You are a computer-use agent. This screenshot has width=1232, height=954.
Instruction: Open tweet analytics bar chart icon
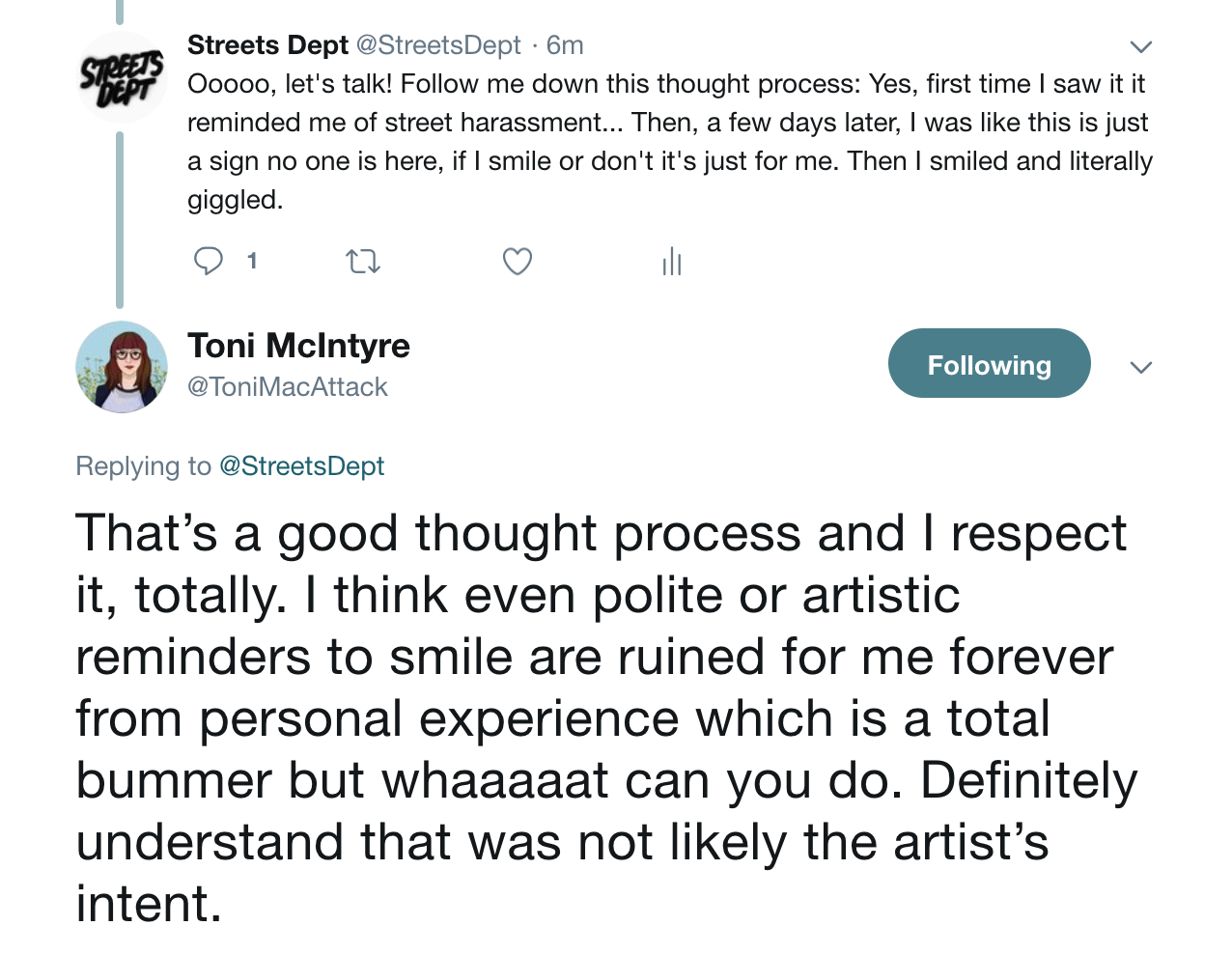[672, 262]
